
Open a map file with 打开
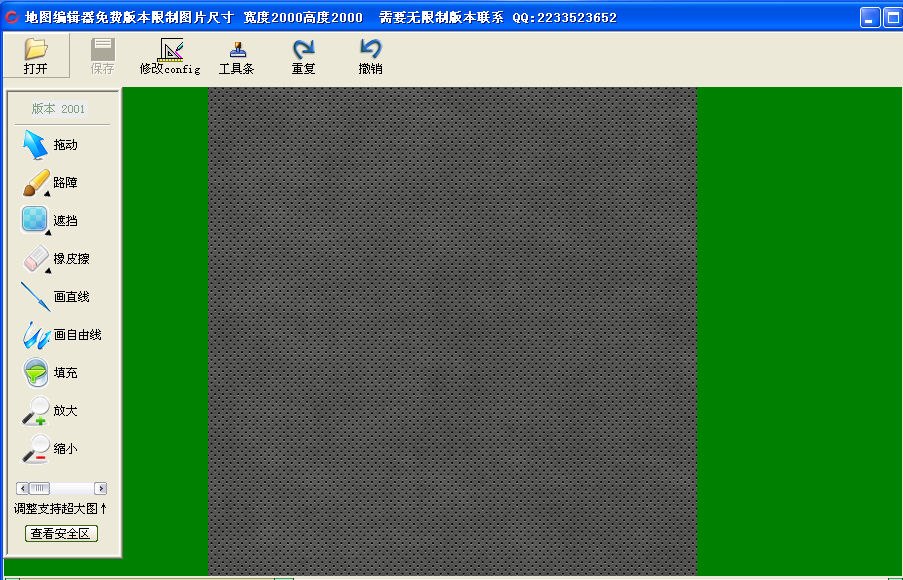point(36,56)
